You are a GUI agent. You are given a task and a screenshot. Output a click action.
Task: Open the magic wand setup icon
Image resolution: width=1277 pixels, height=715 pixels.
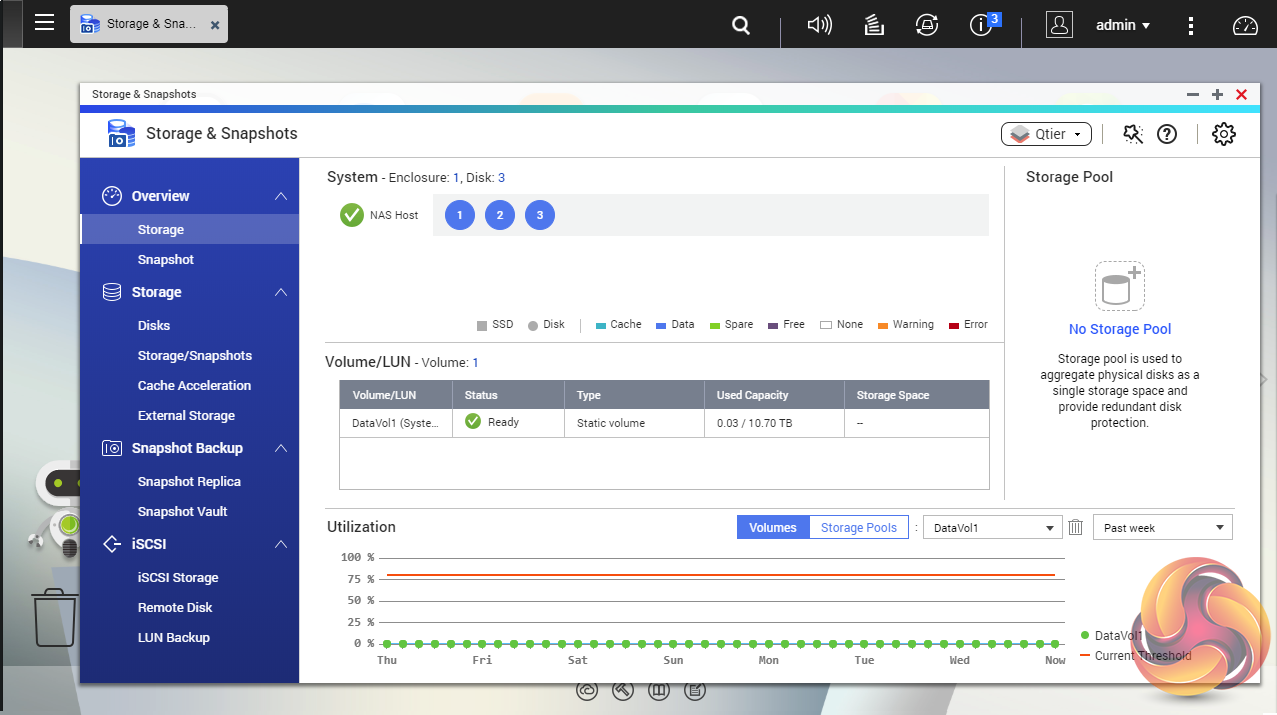[x=1132, y=134]
